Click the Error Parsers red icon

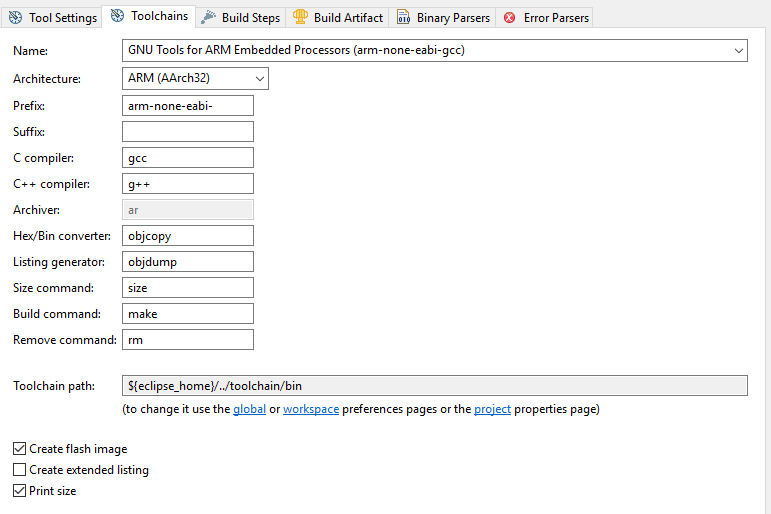[x=510, y=17]
